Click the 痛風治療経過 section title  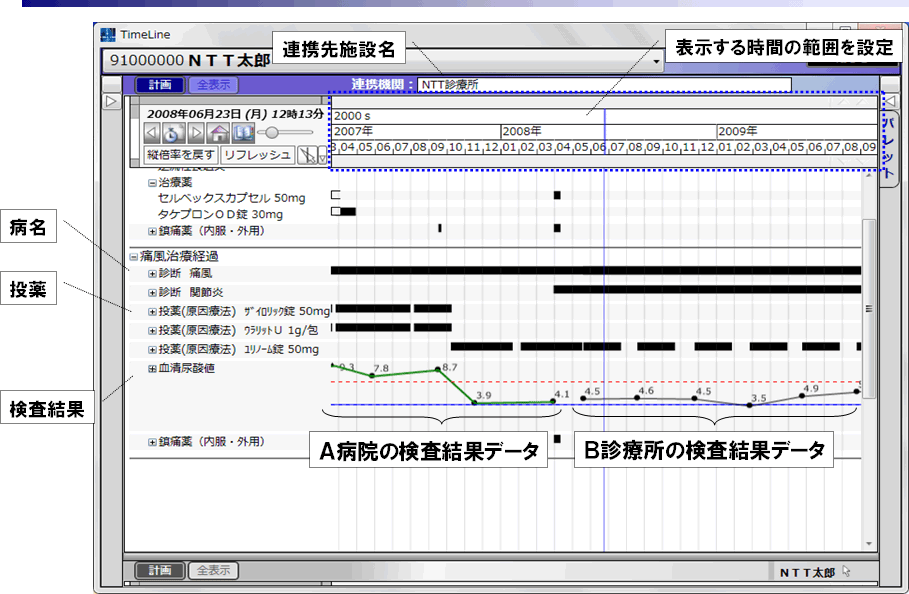pyautogui.click(x=179, y=256)
